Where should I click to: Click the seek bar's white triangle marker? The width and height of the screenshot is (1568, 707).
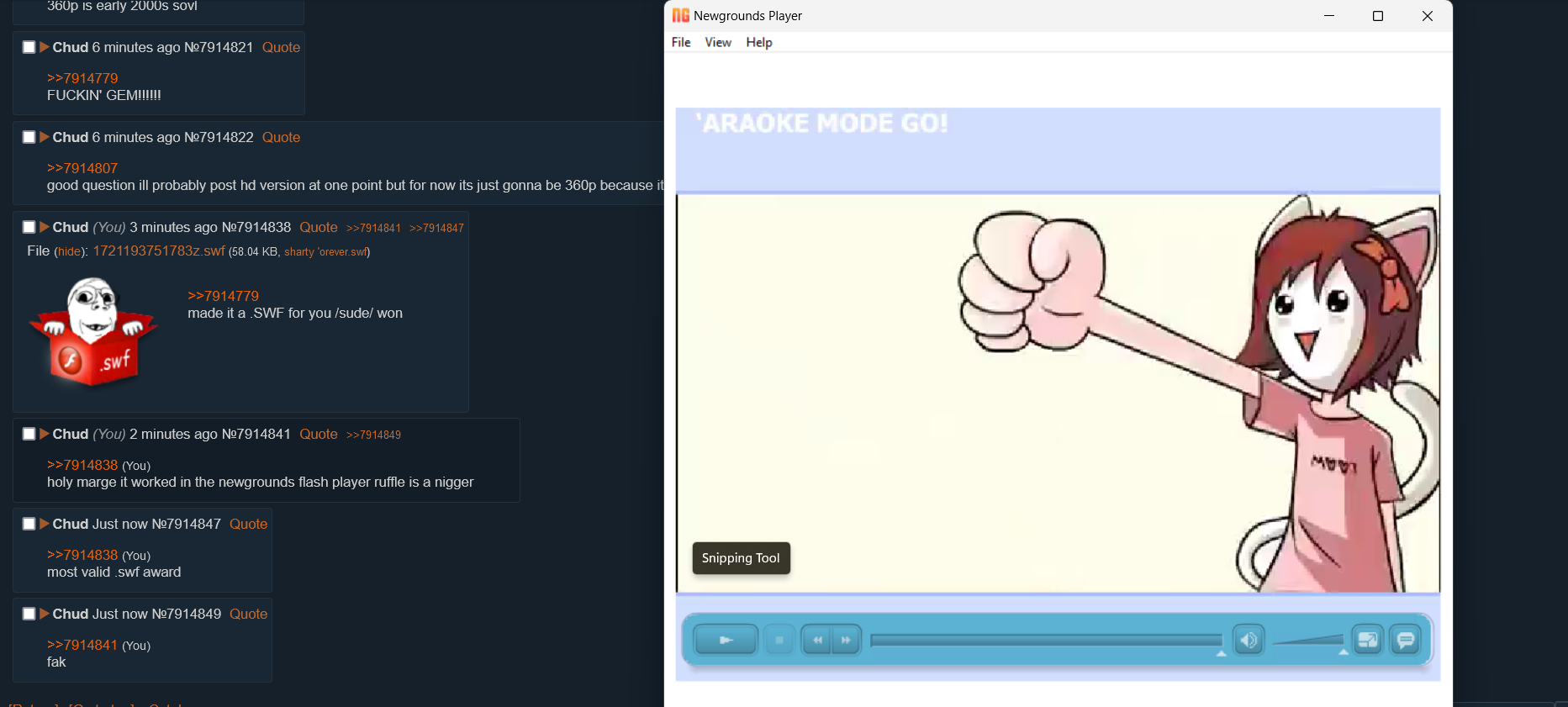click(x=1221, y=653)
